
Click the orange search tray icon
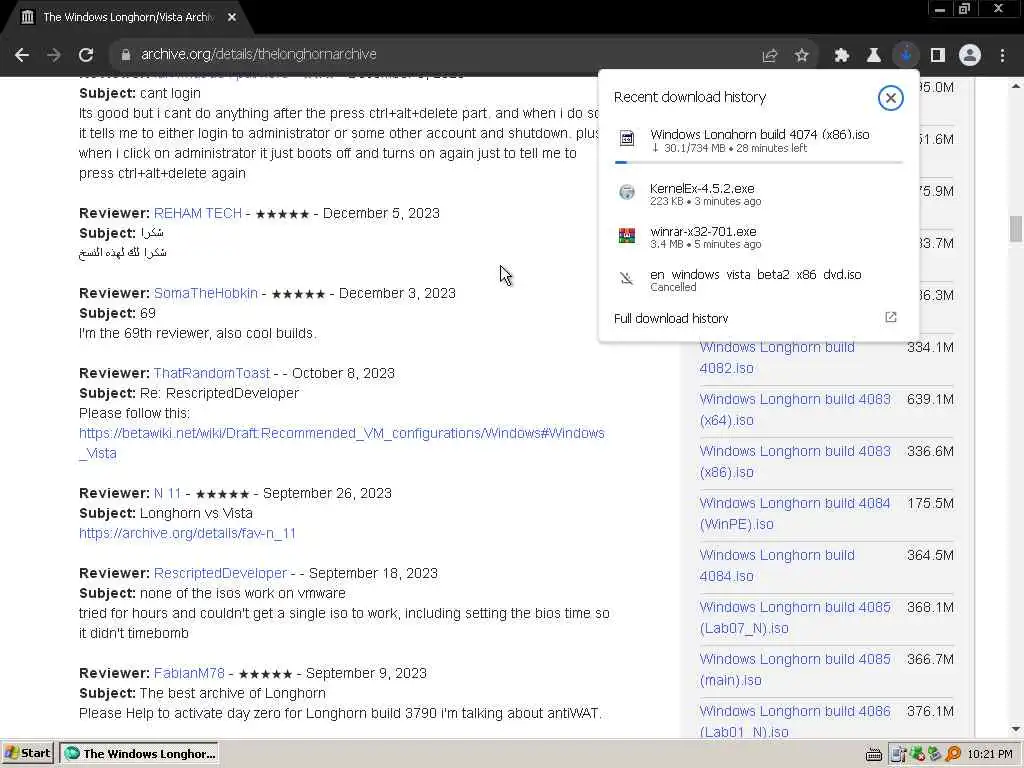953,754
